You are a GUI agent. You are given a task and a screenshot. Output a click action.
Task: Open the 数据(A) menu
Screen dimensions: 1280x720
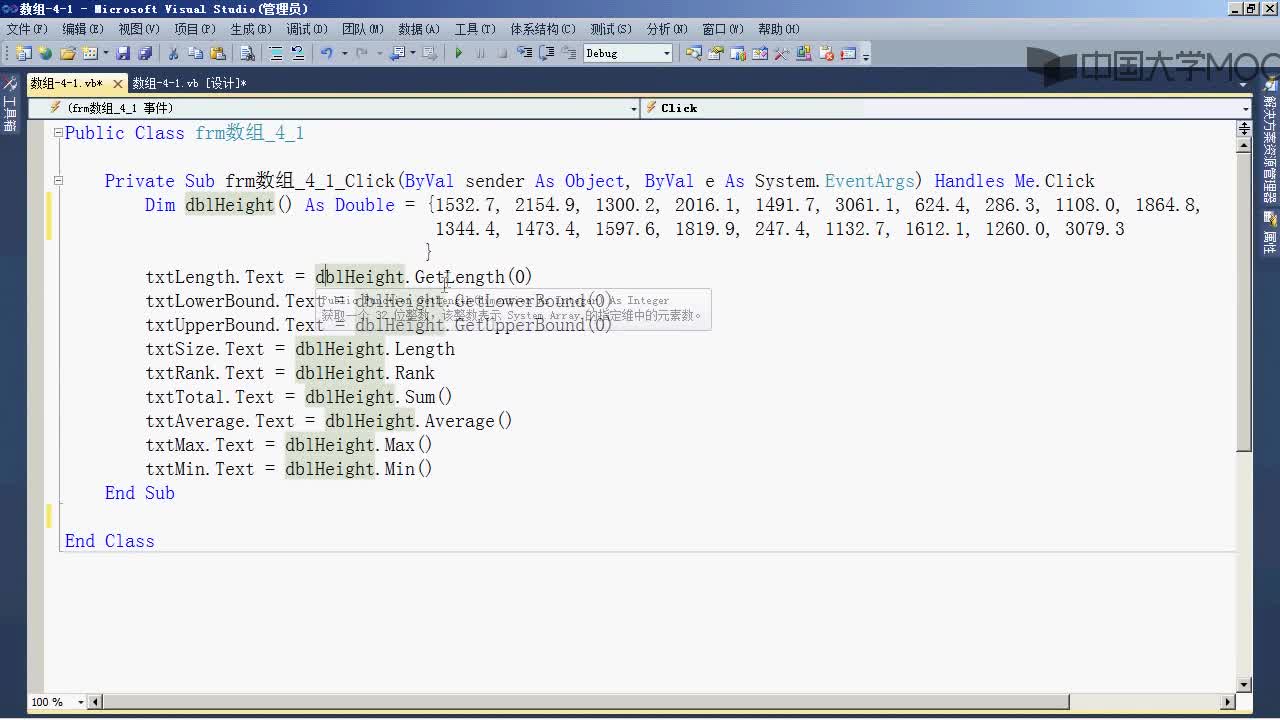(x=419, y=29)
